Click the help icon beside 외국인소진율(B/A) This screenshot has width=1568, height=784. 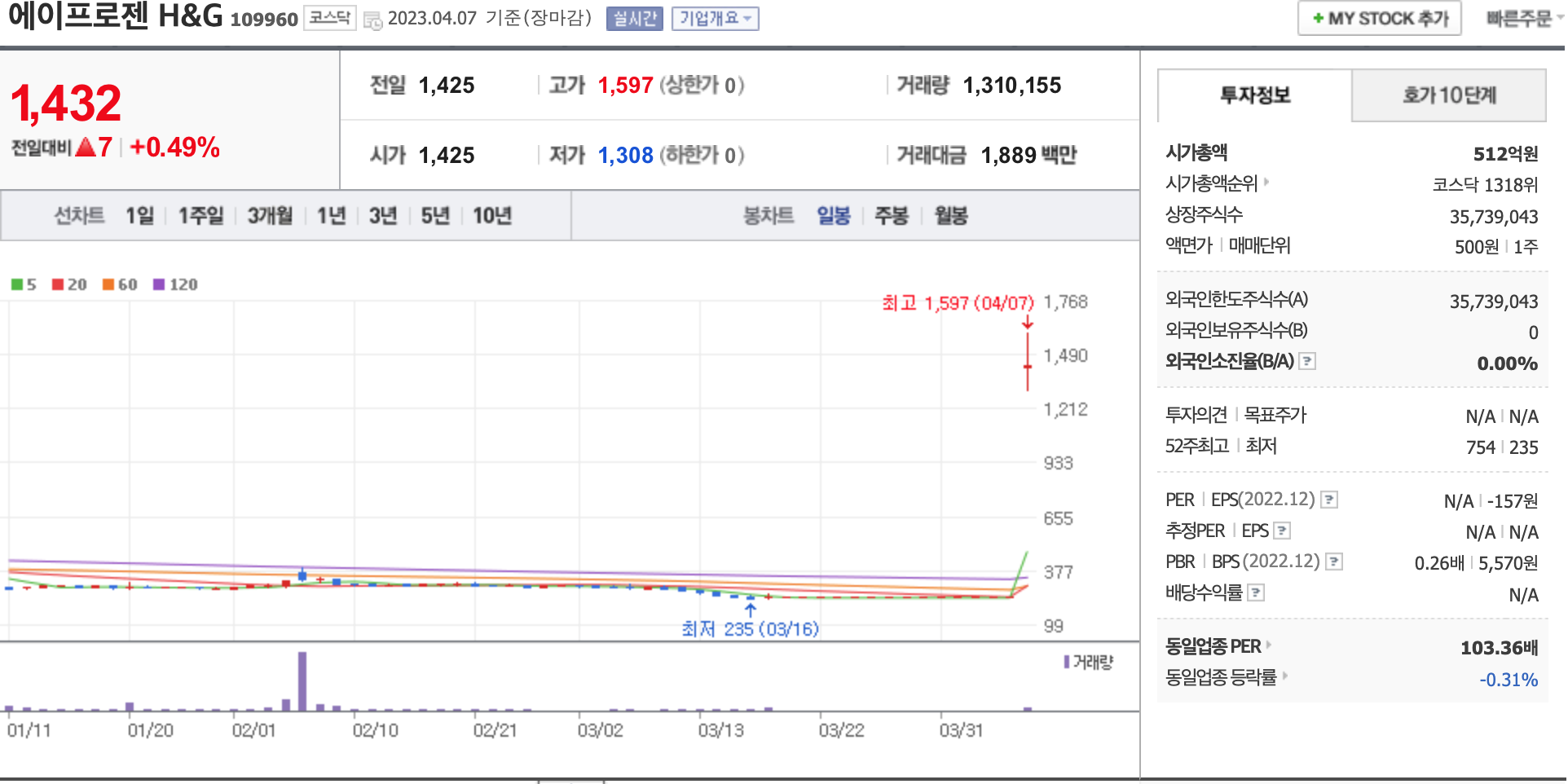tap(1307, 361)
